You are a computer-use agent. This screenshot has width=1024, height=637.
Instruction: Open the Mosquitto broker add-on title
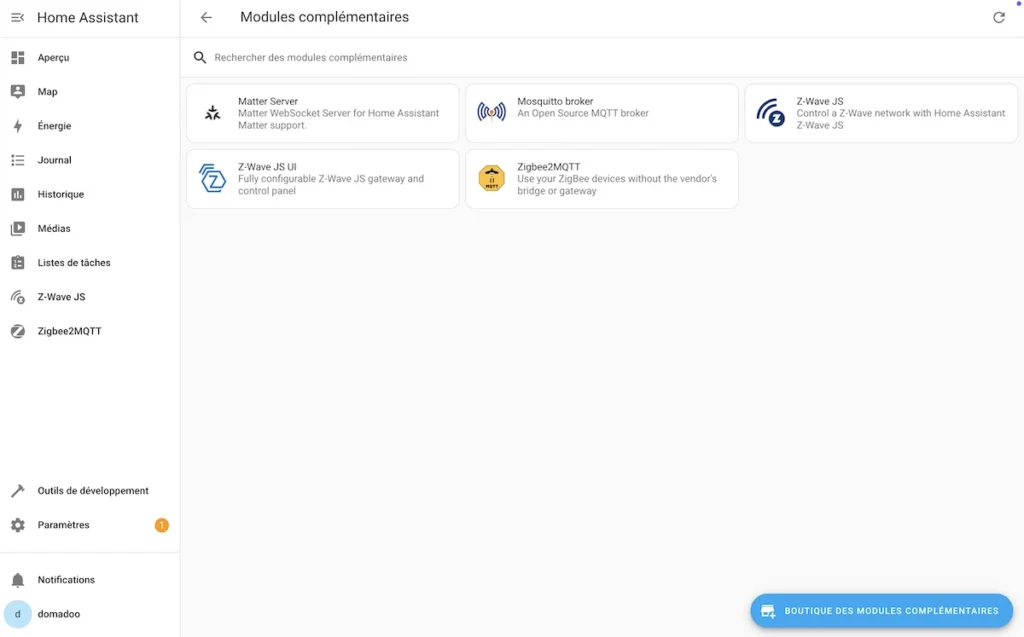pyautogui.click(x=555, y=101)
